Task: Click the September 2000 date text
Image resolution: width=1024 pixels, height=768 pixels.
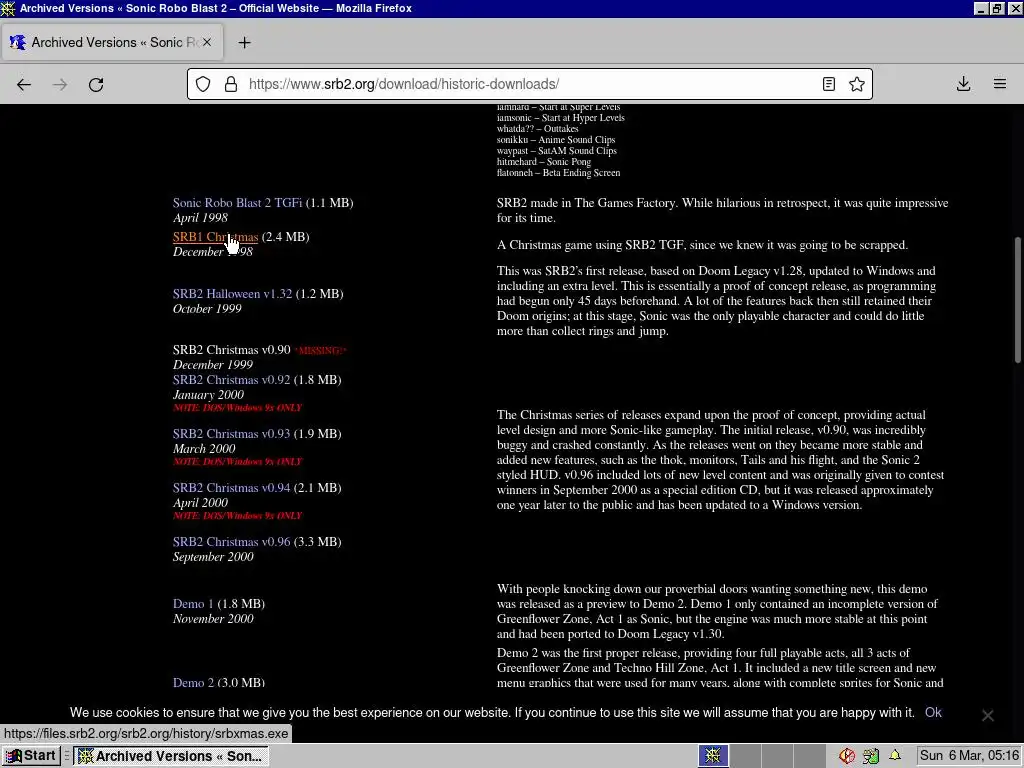Action: tap(213, 557)
